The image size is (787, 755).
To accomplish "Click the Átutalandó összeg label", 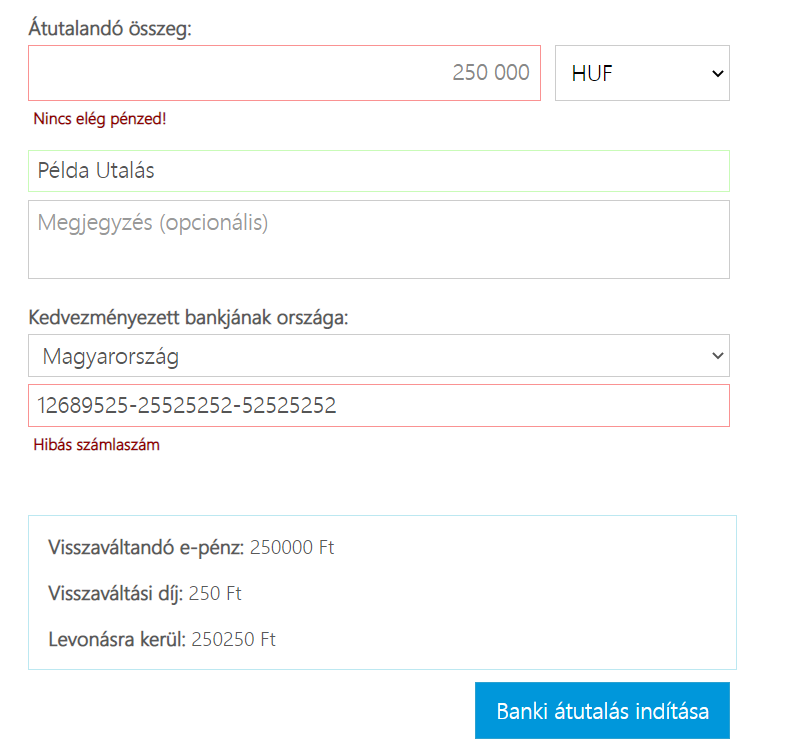I will pyautogui.click(x=110, y=28).
